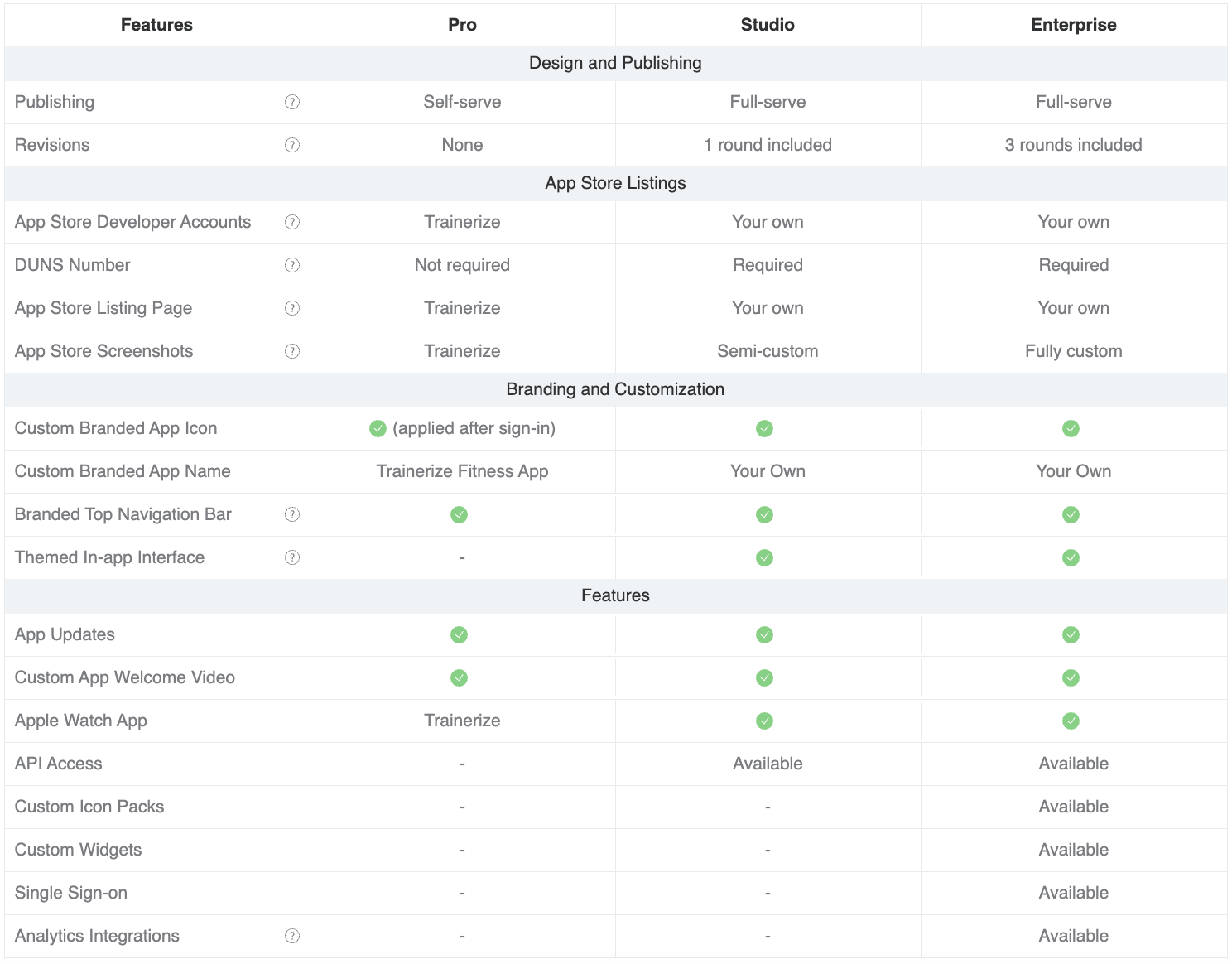Click the Branded Top Navigation Bar help icon

pos(292,514)
